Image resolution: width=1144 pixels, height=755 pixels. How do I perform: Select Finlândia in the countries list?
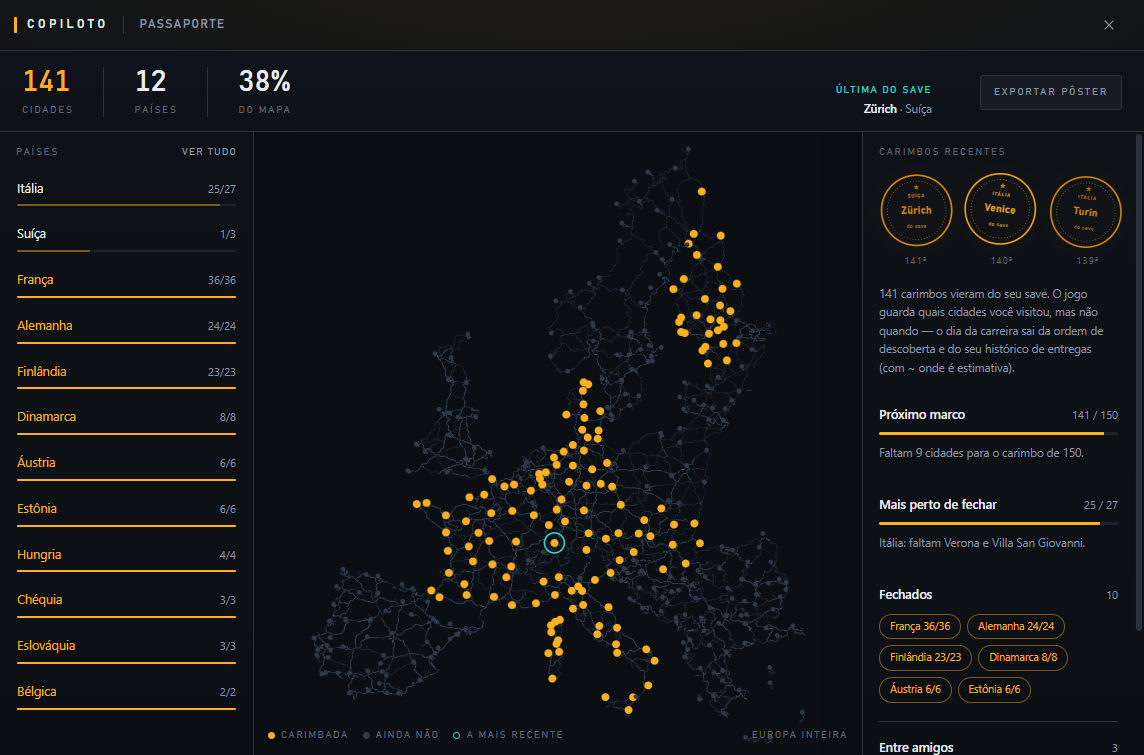(126, 374)
